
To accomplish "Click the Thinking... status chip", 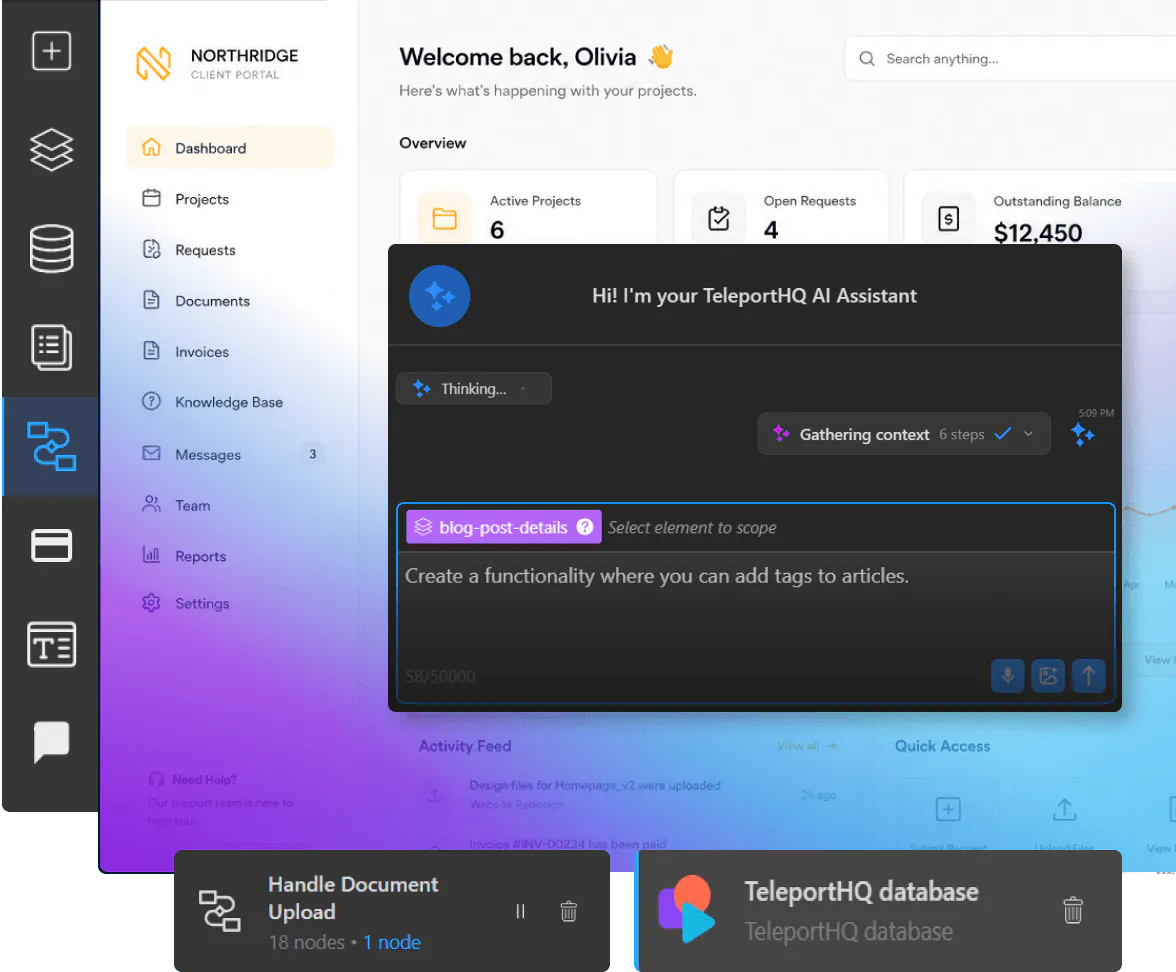I will coord(473,388).
